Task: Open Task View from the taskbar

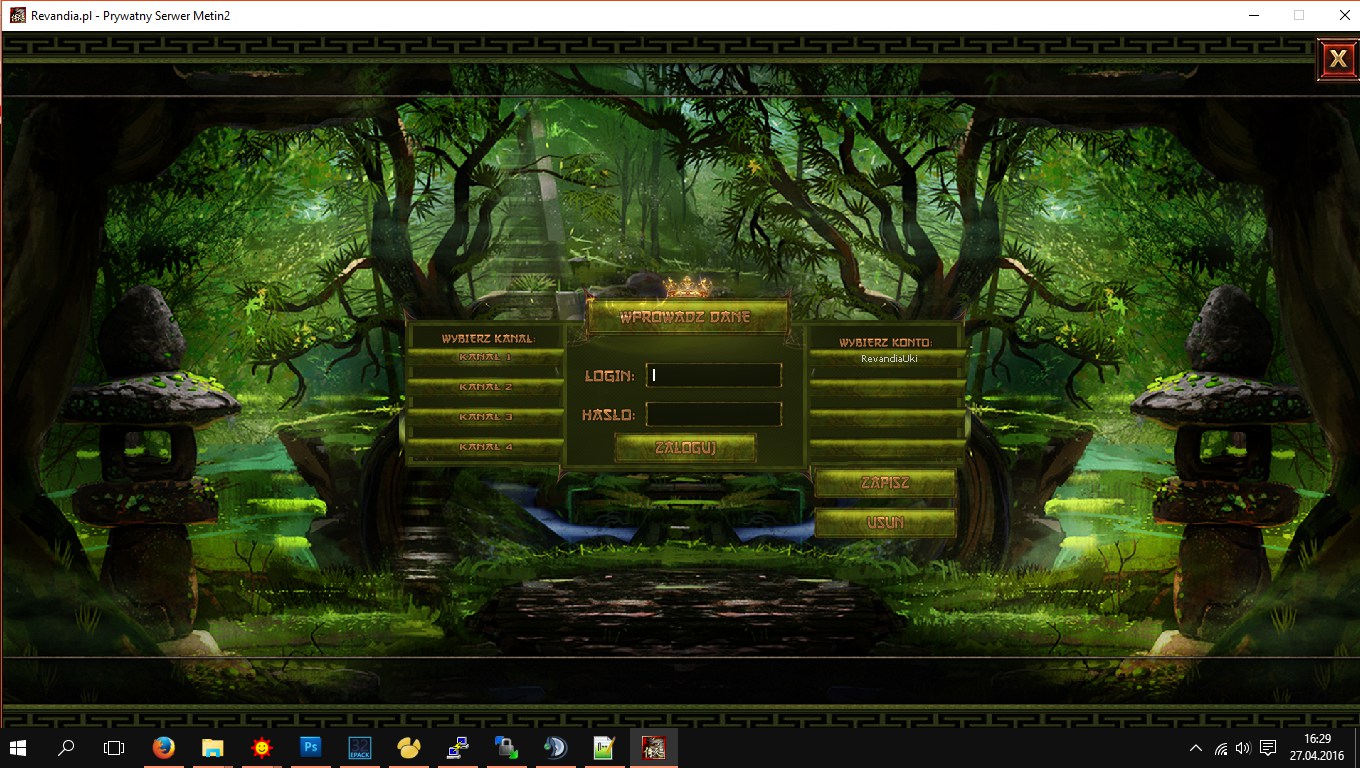Action: tap(114, 748)
